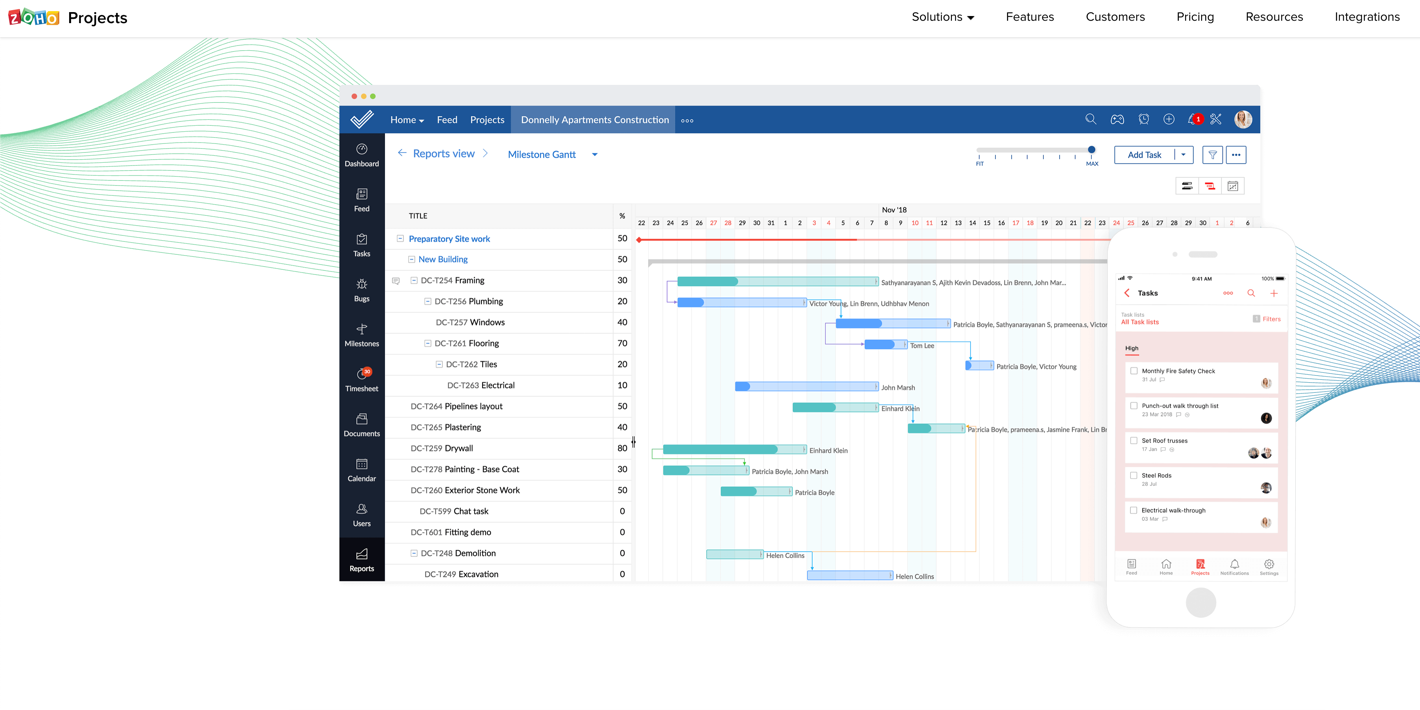
Task: Collapse the DC-T248 Demolition row
Action: tap(414, 553)
